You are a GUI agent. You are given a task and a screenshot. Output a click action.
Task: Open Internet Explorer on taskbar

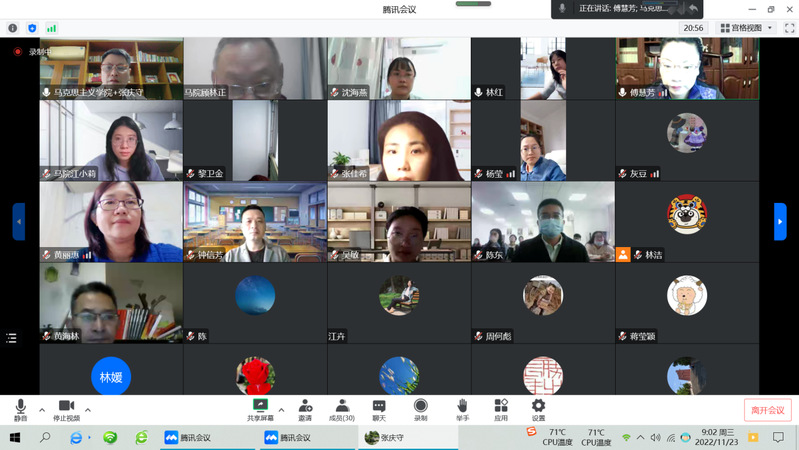click(x=76, y=437)
